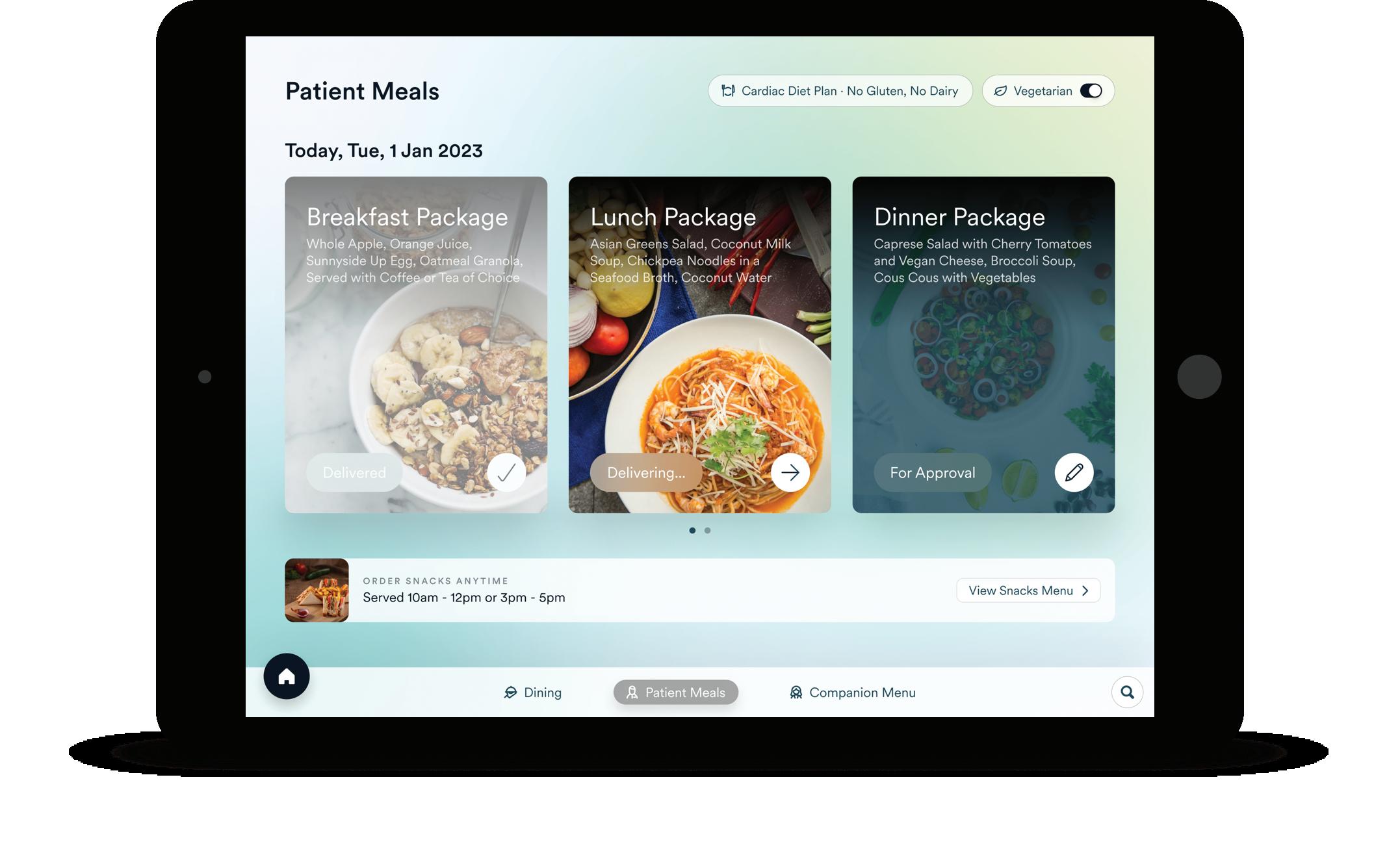Click the Cardiac Diet Plan utensils icon

click(728, 91)
